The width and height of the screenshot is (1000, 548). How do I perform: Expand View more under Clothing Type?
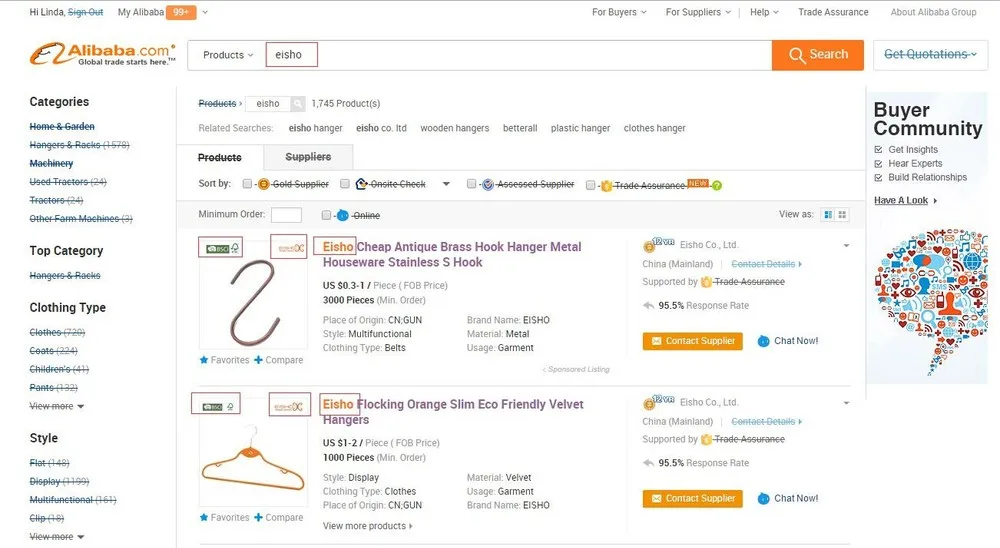click(x=57, y=406)
